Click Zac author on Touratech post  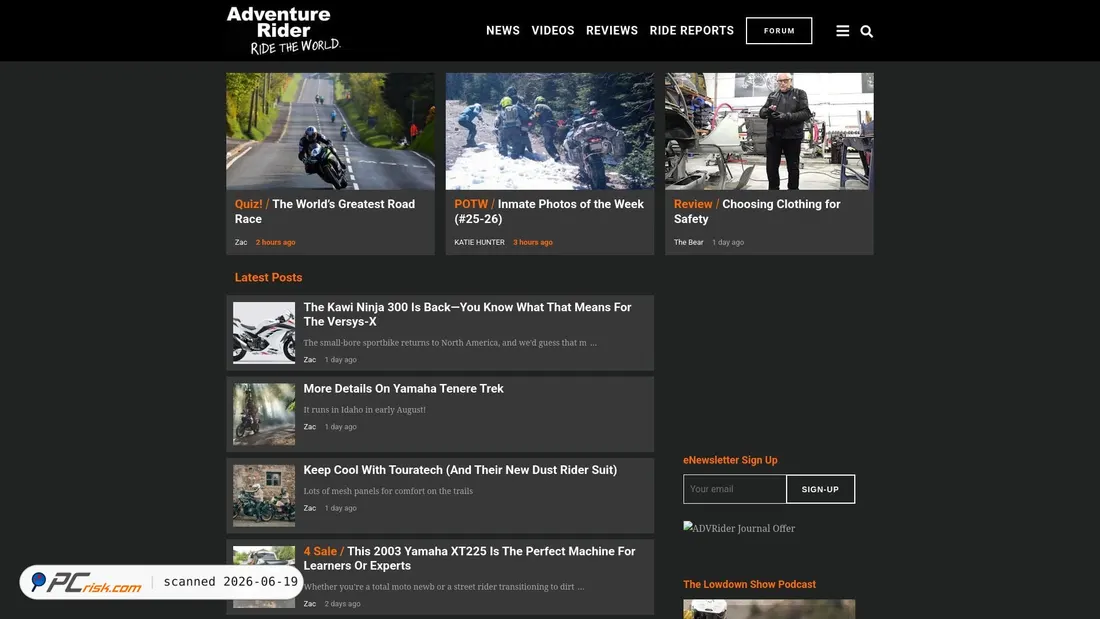pos(309,508)
